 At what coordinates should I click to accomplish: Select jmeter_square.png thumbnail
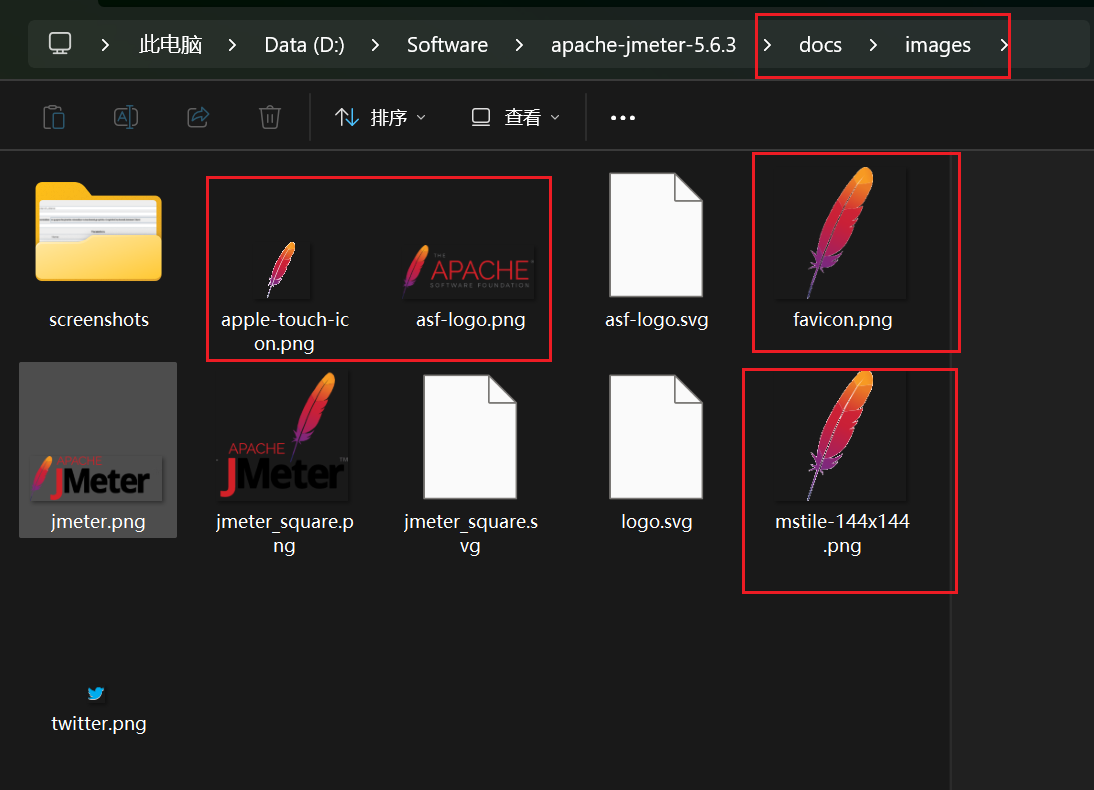283,436
